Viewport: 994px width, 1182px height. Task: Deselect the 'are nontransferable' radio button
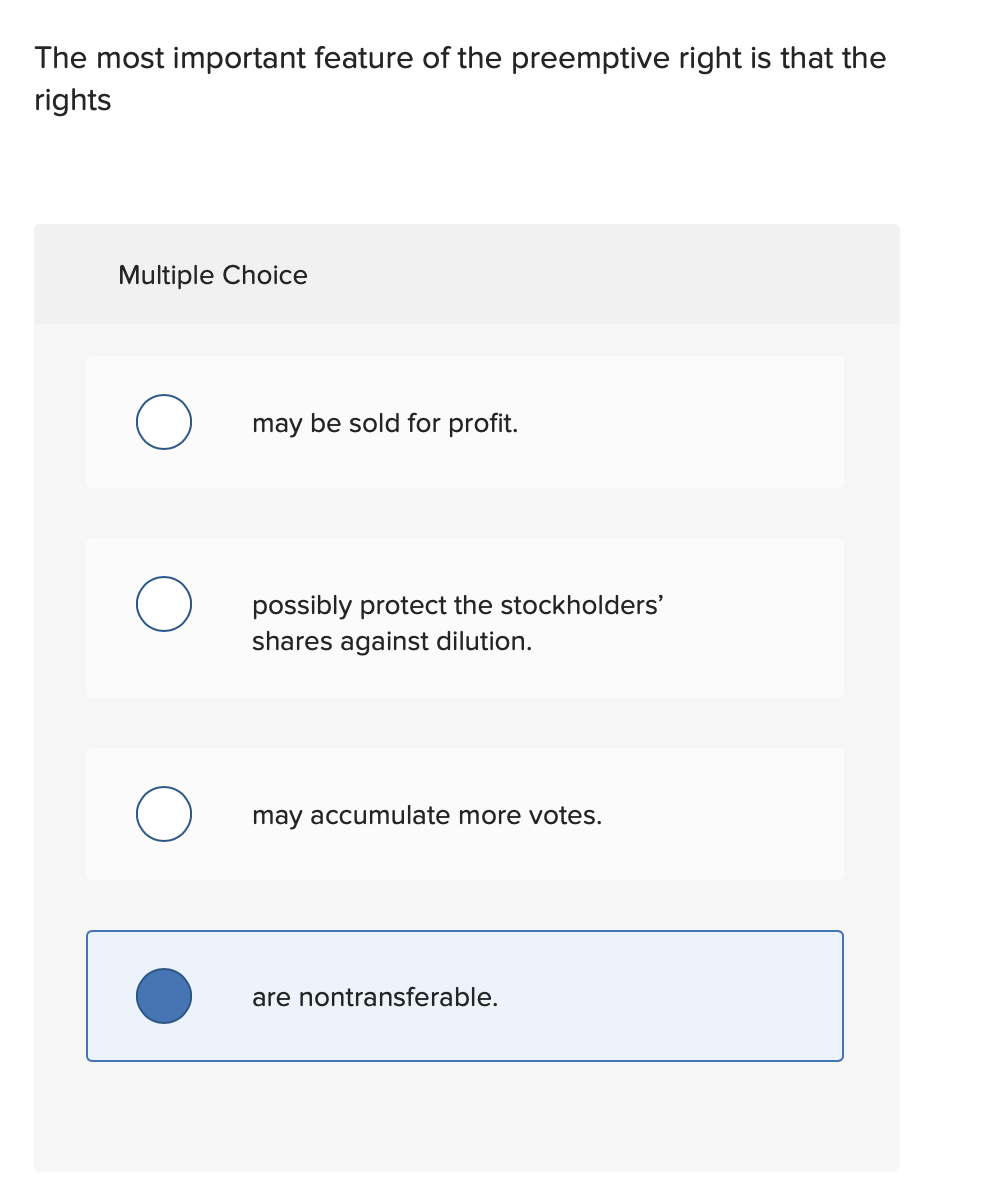(x=163, y=996)
